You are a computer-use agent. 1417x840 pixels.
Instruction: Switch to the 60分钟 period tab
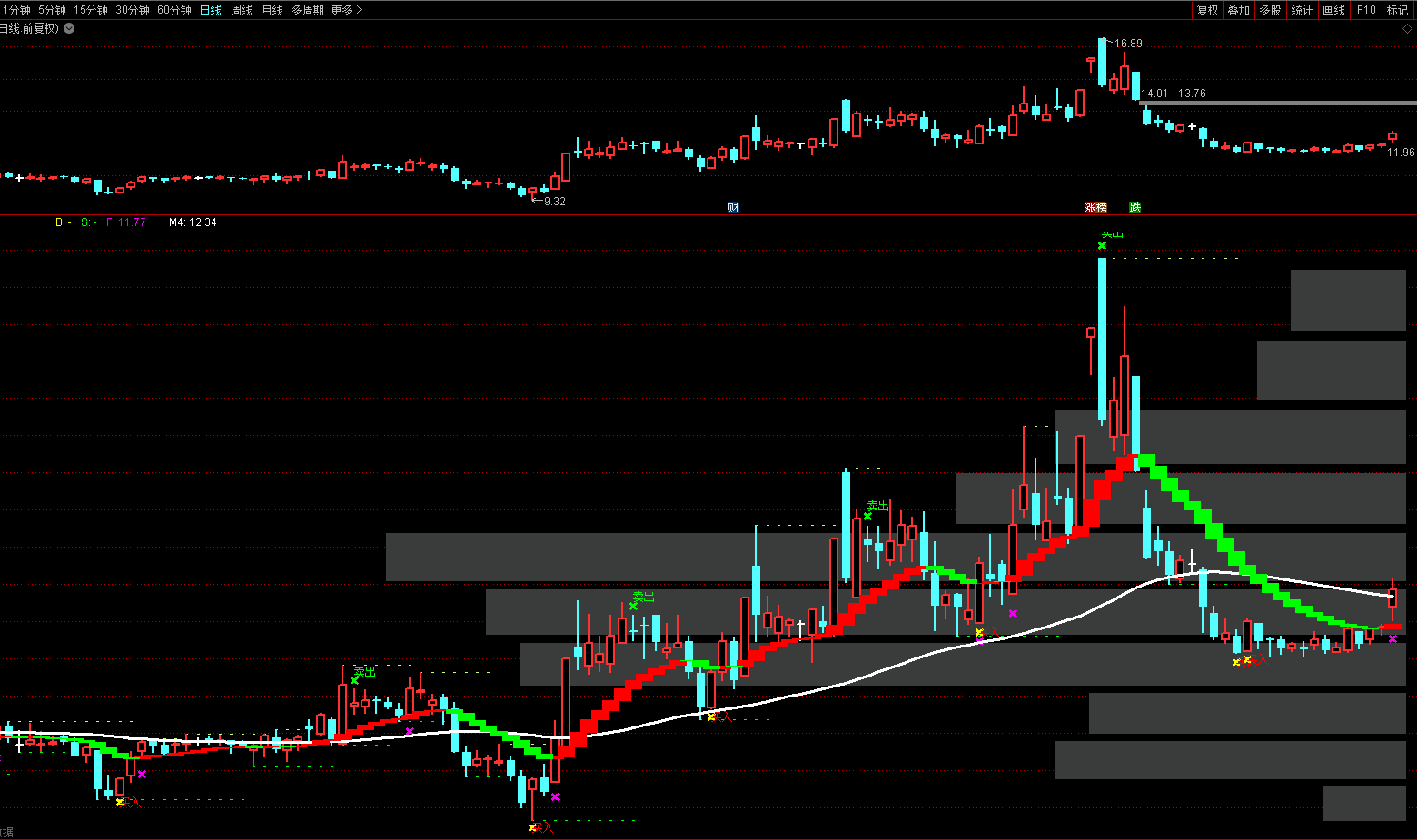174,10
